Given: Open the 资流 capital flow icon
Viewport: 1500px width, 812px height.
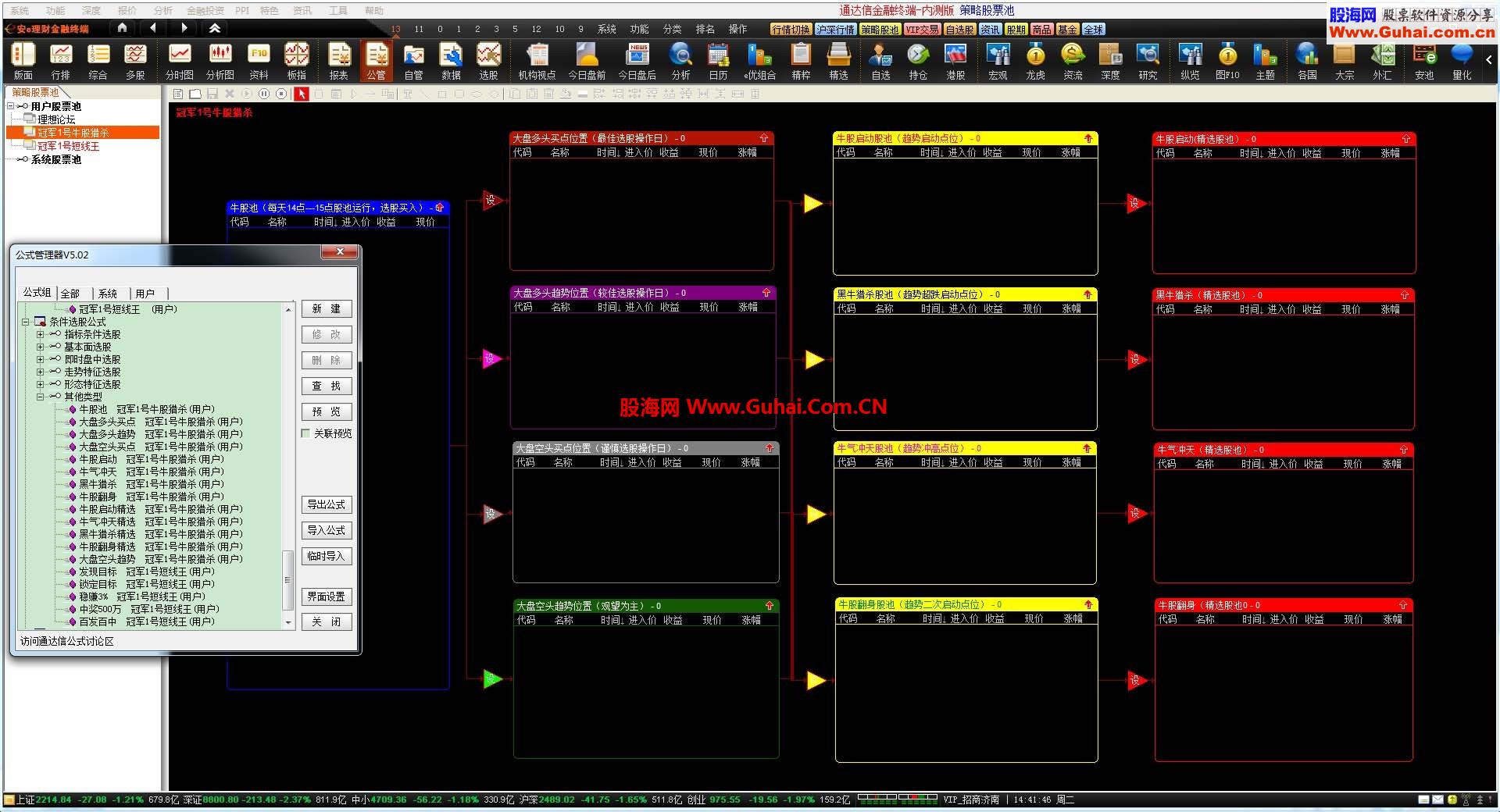Looking at the screenshot, I should tap(1073, 61).
